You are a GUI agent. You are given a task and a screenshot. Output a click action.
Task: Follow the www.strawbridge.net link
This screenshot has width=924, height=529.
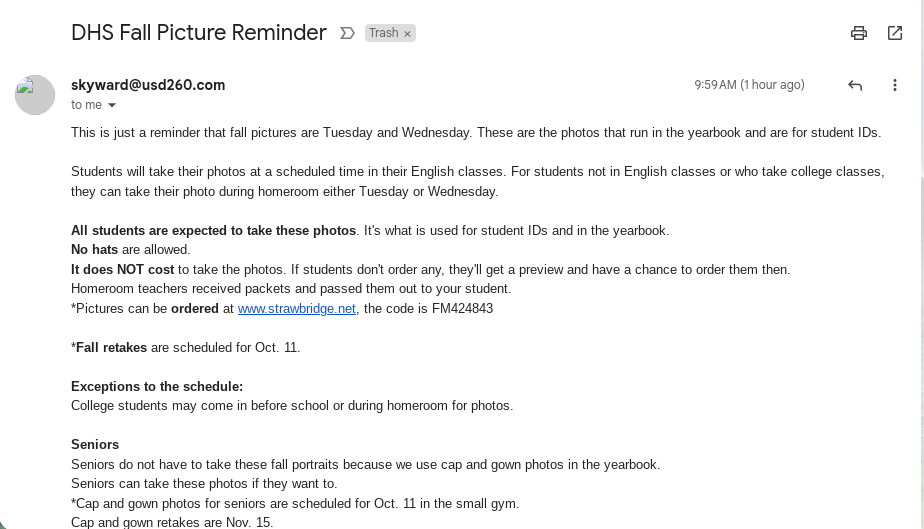pos(296,309)
